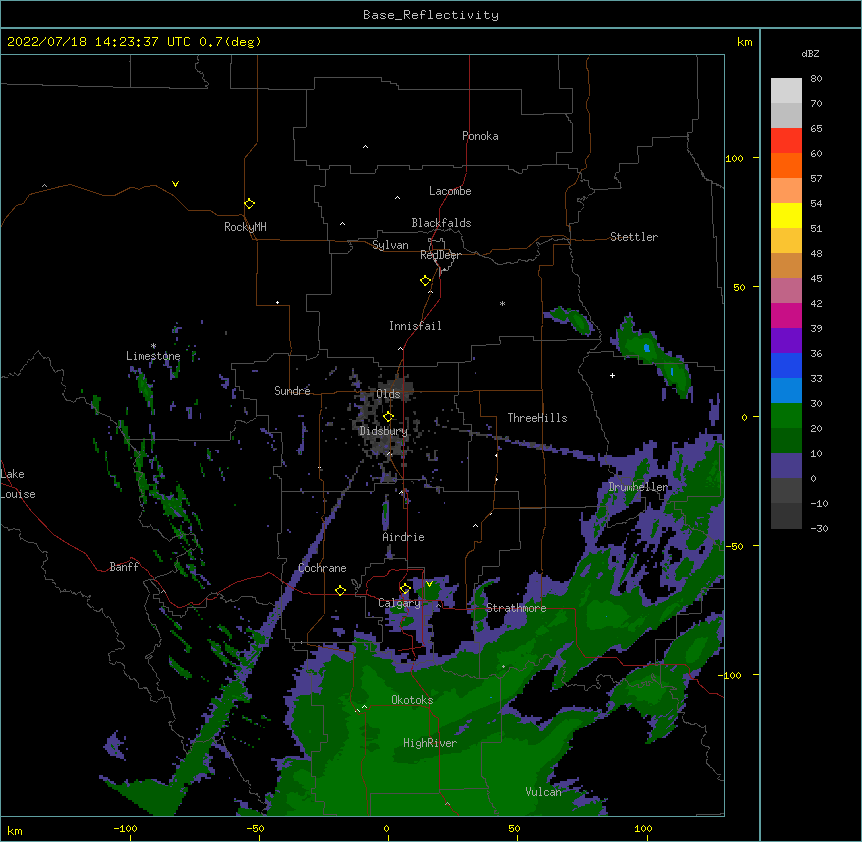This screenshot has width=862, height=842.
Task: Click the Banff label
Action: coord(124,567)
